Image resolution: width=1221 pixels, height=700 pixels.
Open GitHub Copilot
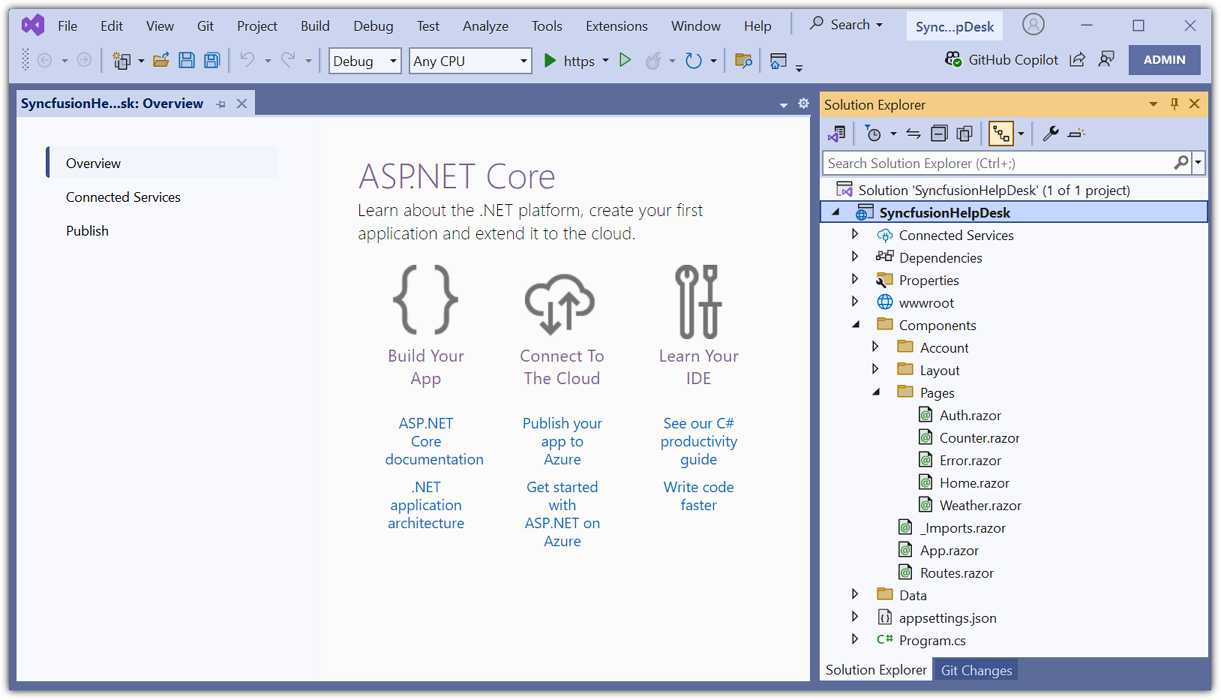[x=1001, y=60]
